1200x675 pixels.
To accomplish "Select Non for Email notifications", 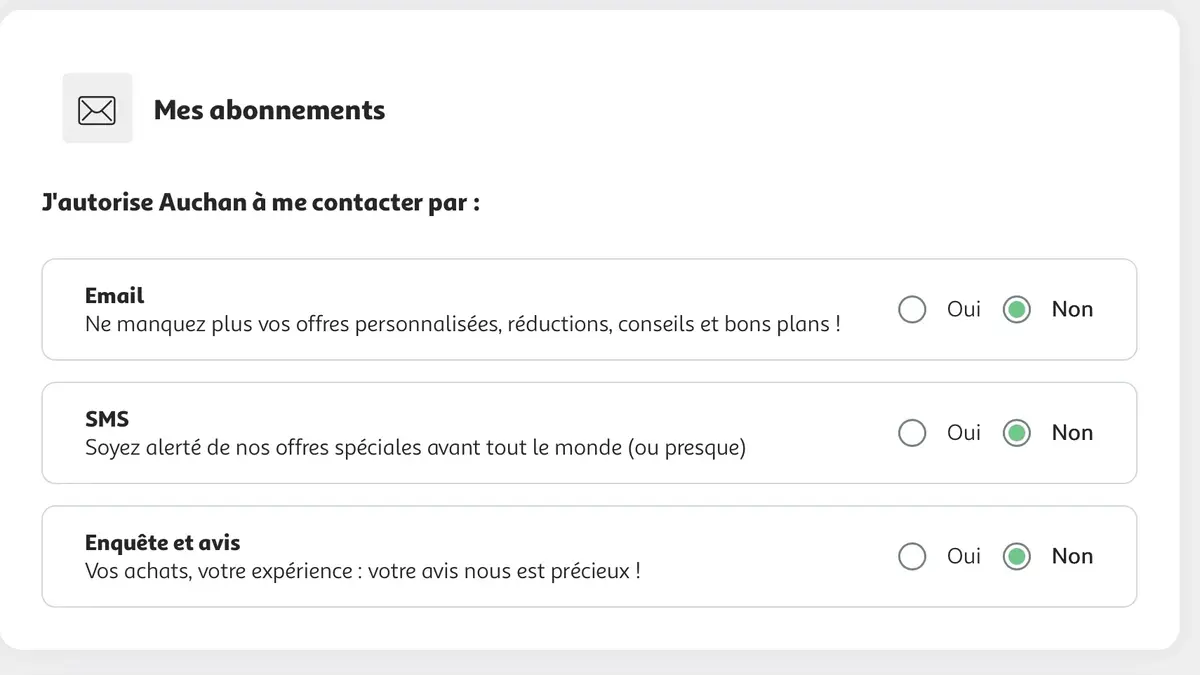I will (1016, 309).
